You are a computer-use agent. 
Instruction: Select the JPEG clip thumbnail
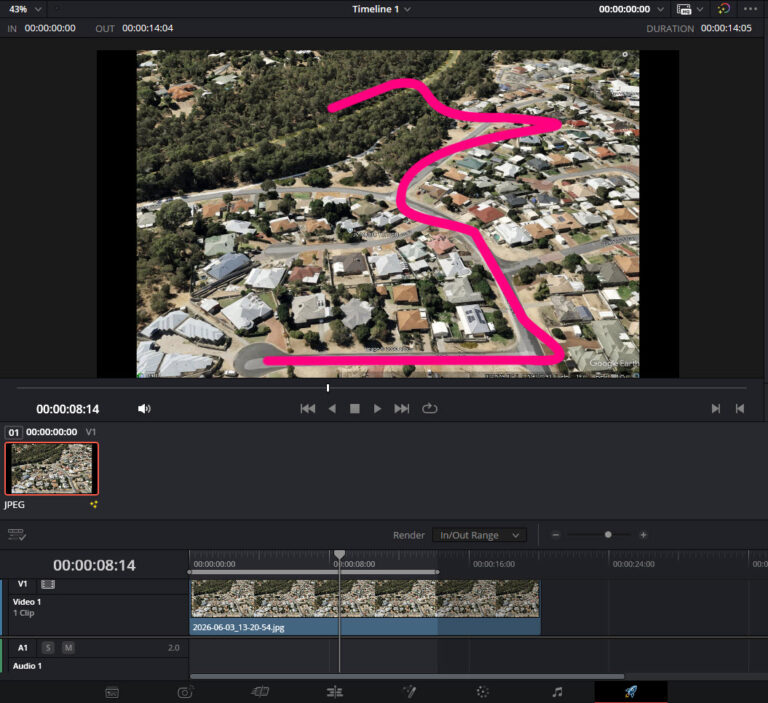[x=51, y=469]
